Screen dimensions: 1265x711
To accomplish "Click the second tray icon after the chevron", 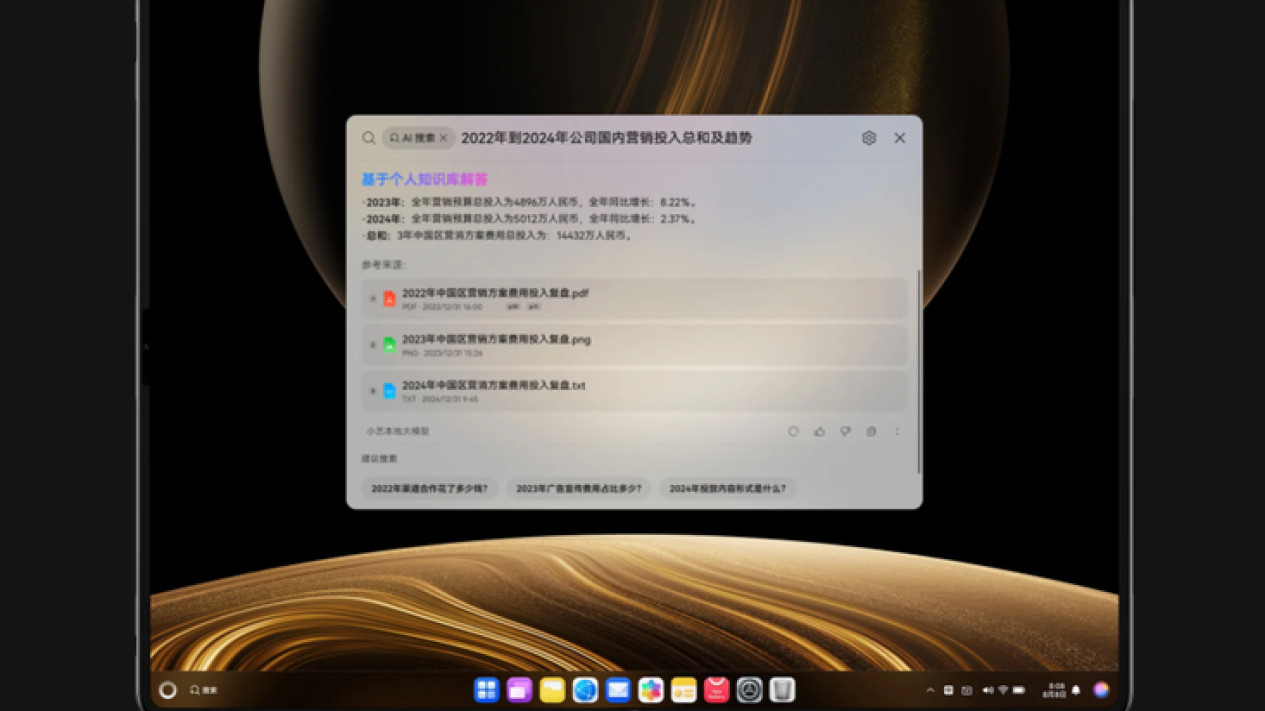I will (x=967, y=690).
